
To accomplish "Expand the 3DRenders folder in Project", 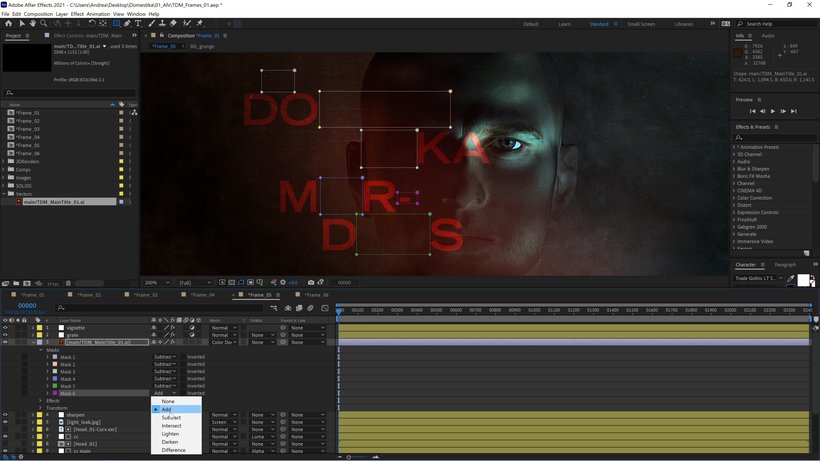I will point(4,162).
